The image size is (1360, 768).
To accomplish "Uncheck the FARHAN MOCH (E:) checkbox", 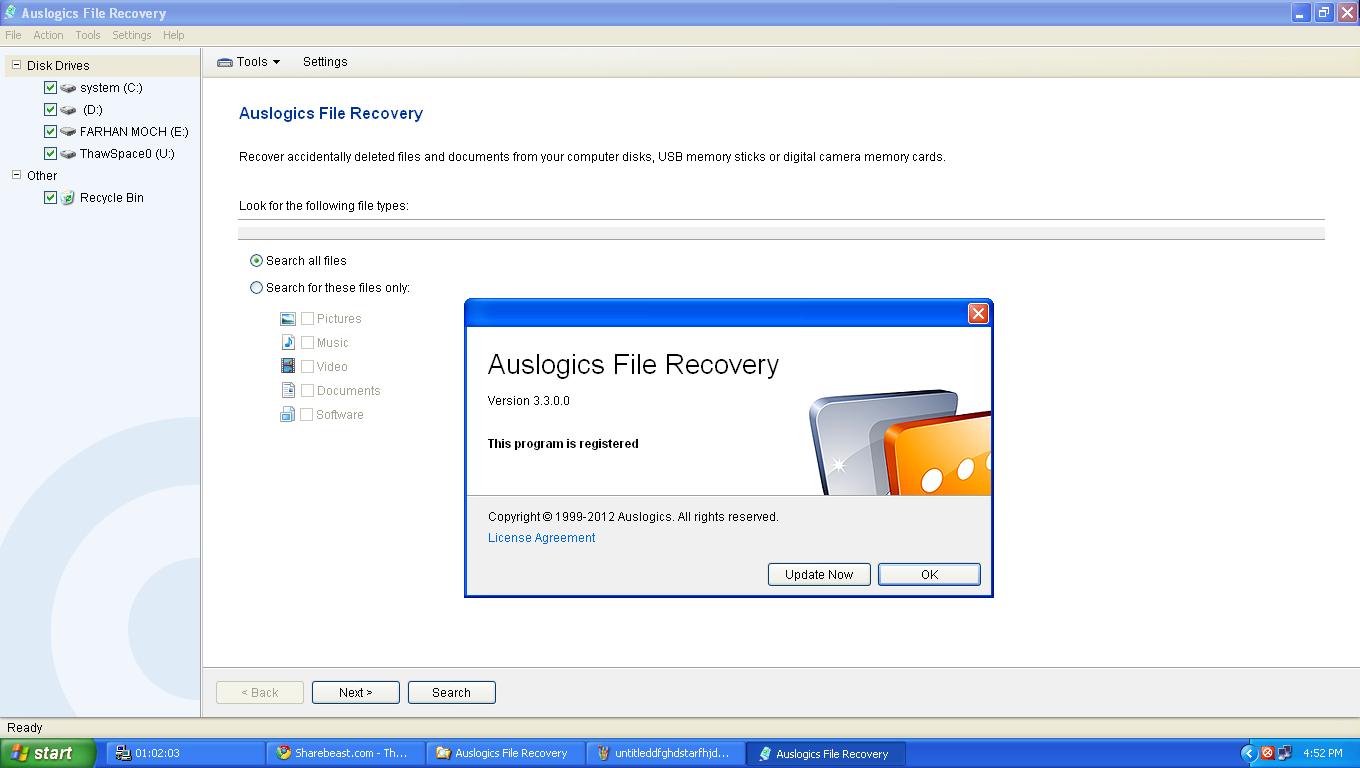I will (50, 132).
